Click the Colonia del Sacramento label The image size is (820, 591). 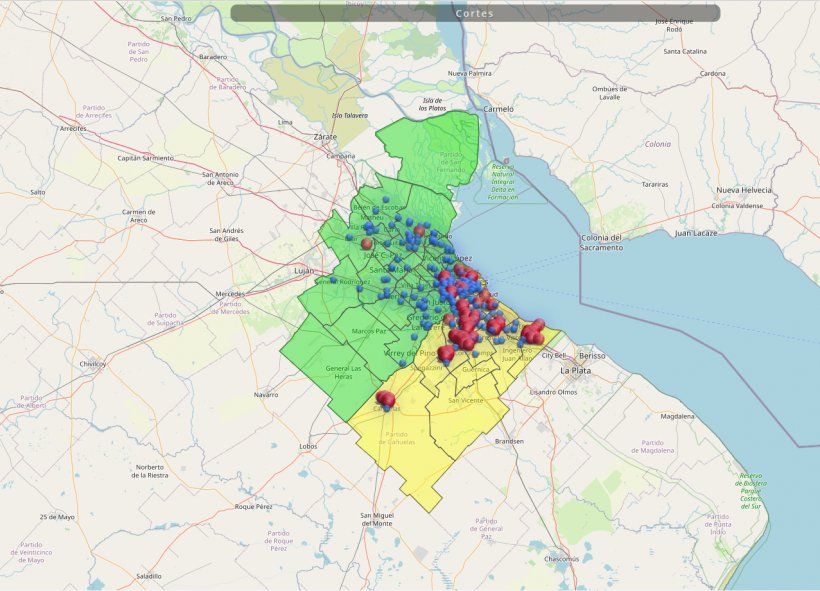(601, 243)
